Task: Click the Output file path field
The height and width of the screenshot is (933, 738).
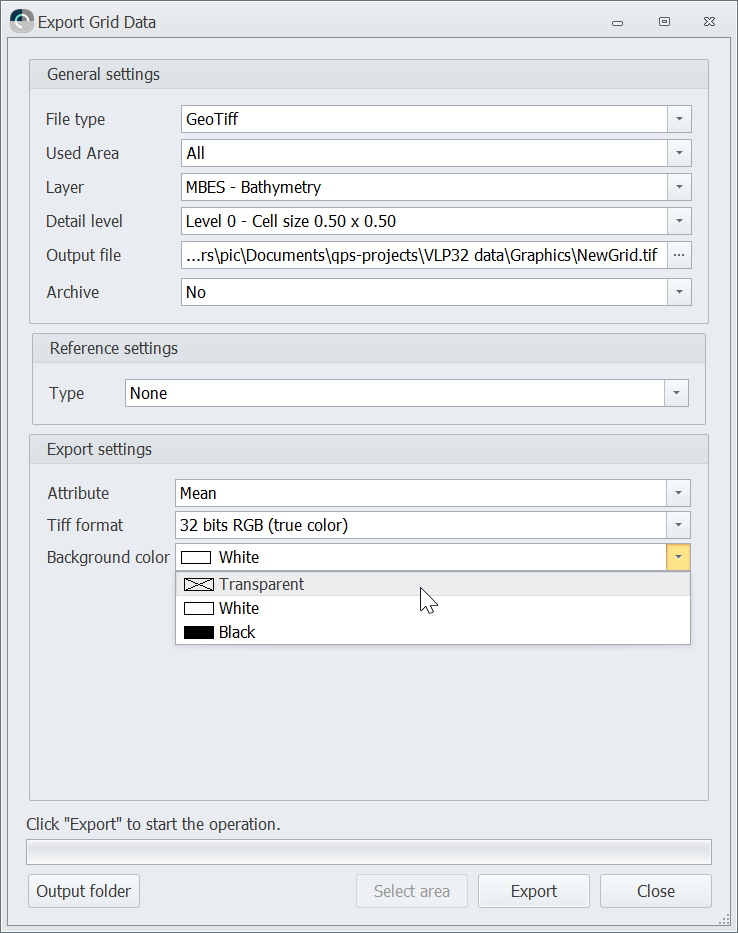Action: click(x=423, y=255)
